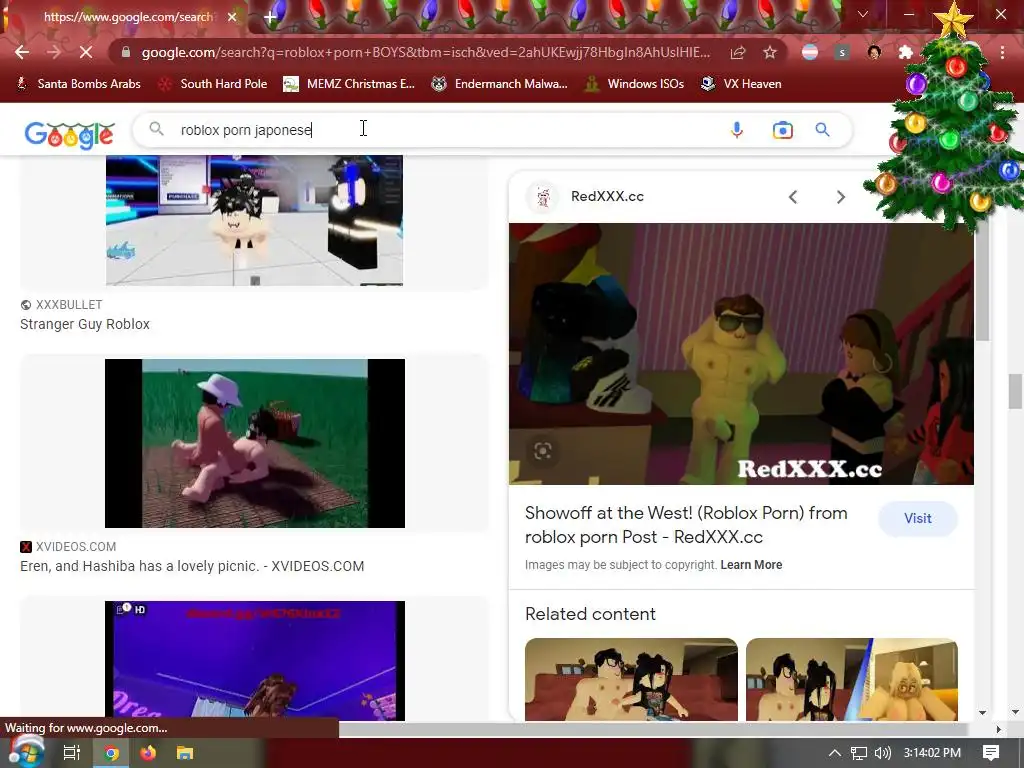1024x768 pixels.
Task: Click the striped flag extension icon
Action: click(x=810, y=52)
